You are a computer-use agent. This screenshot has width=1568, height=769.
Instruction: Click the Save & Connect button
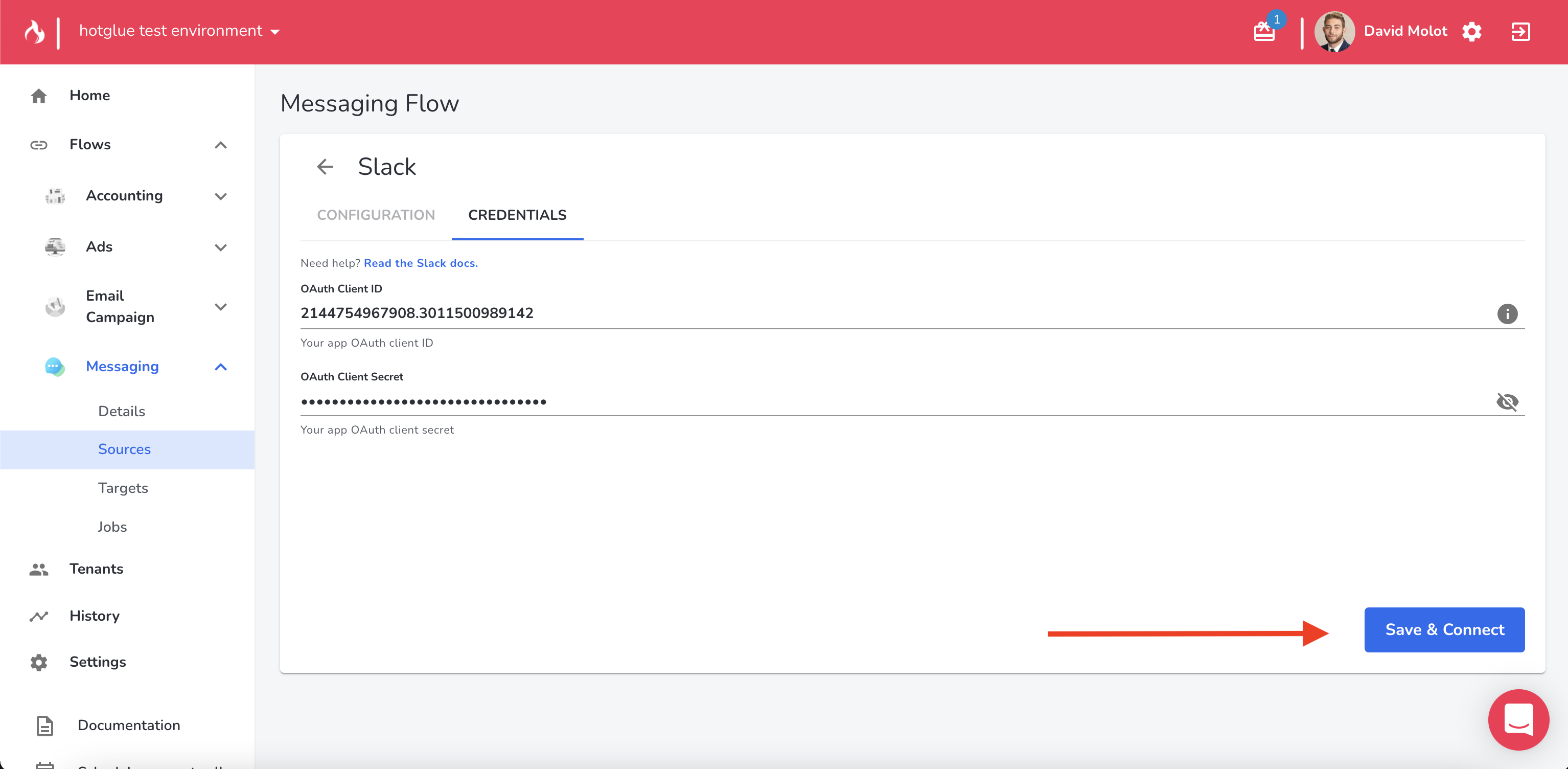pos(1444,629)
